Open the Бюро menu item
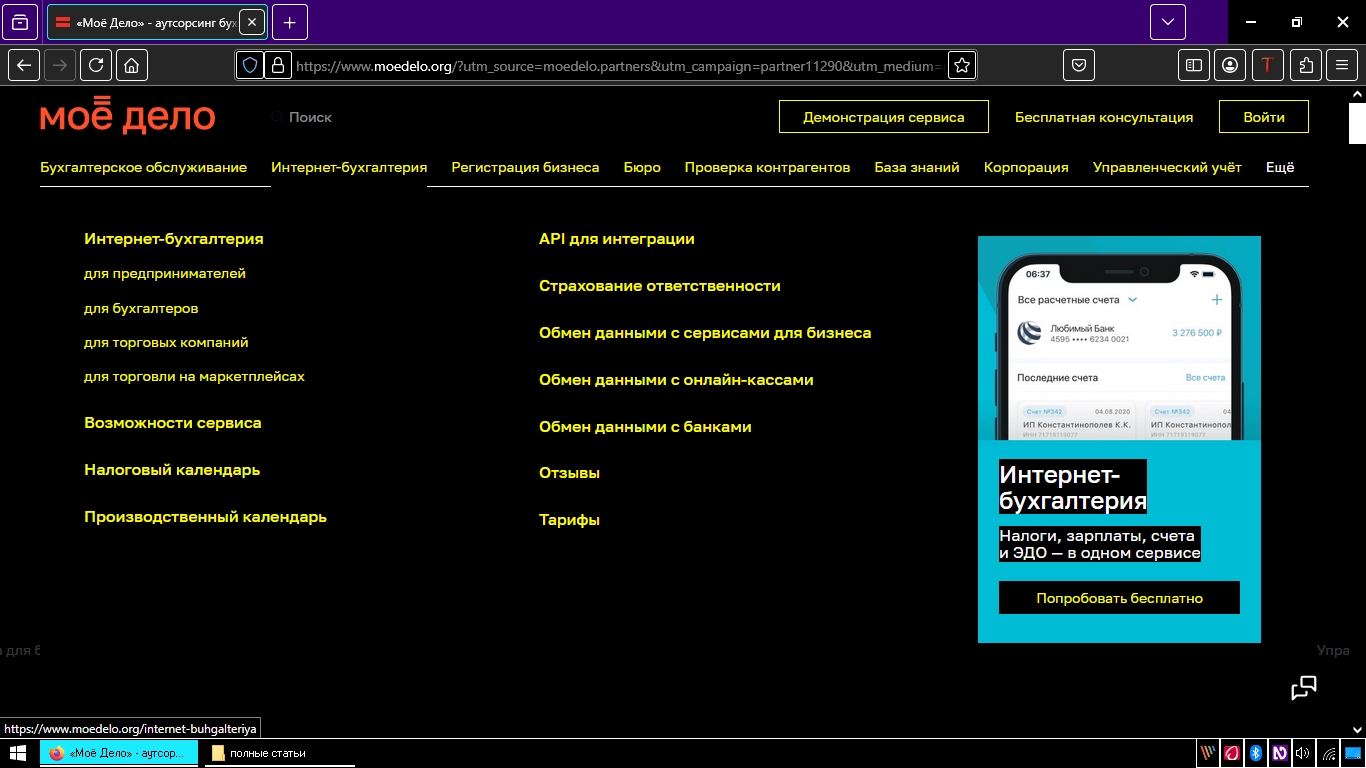1366x768 pixels. click(x=642, y=167)
